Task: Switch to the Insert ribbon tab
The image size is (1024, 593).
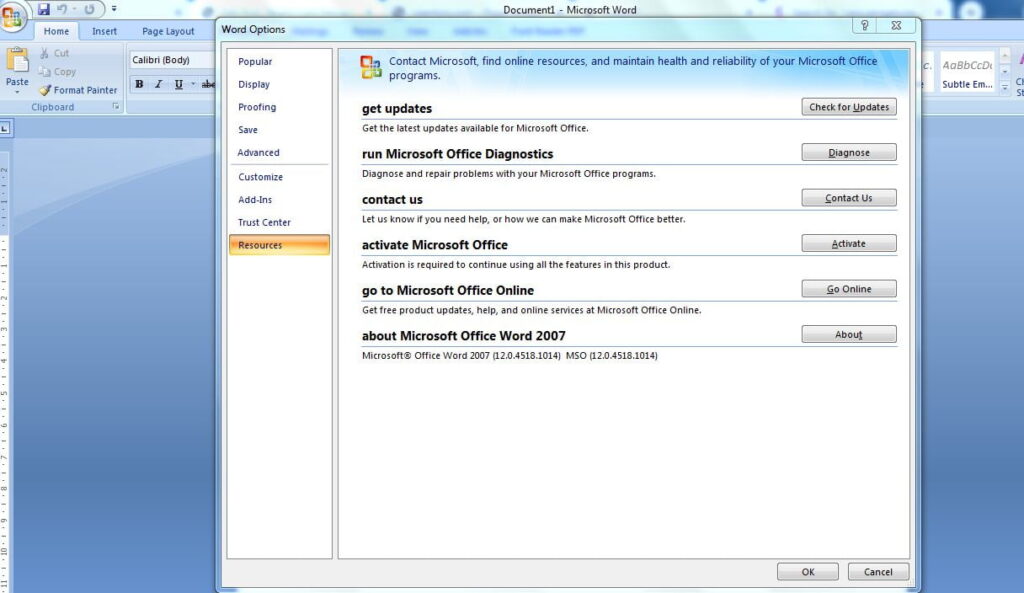Action: (104, 31)
